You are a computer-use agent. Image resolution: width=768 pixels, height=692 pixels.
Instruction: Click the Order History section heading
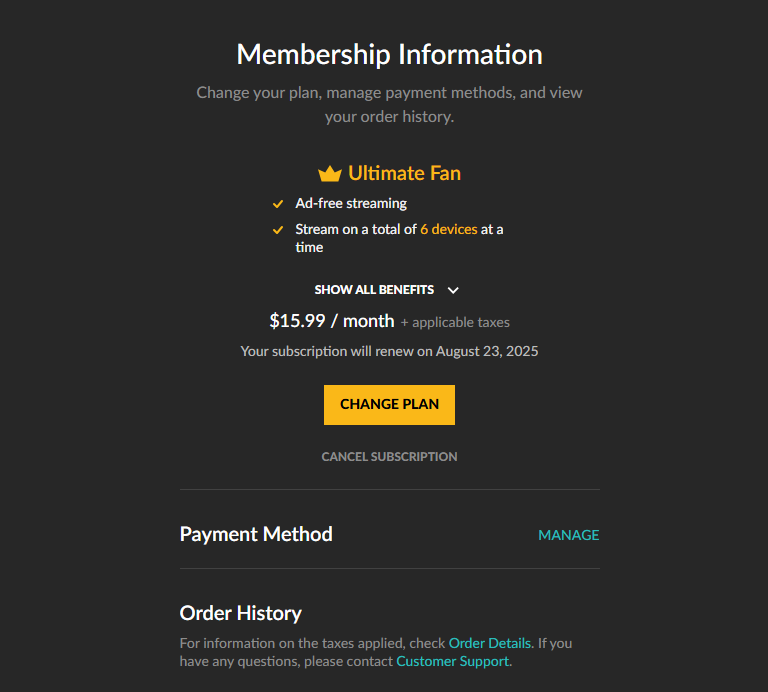pyautogui.click(x=240, y=613)
